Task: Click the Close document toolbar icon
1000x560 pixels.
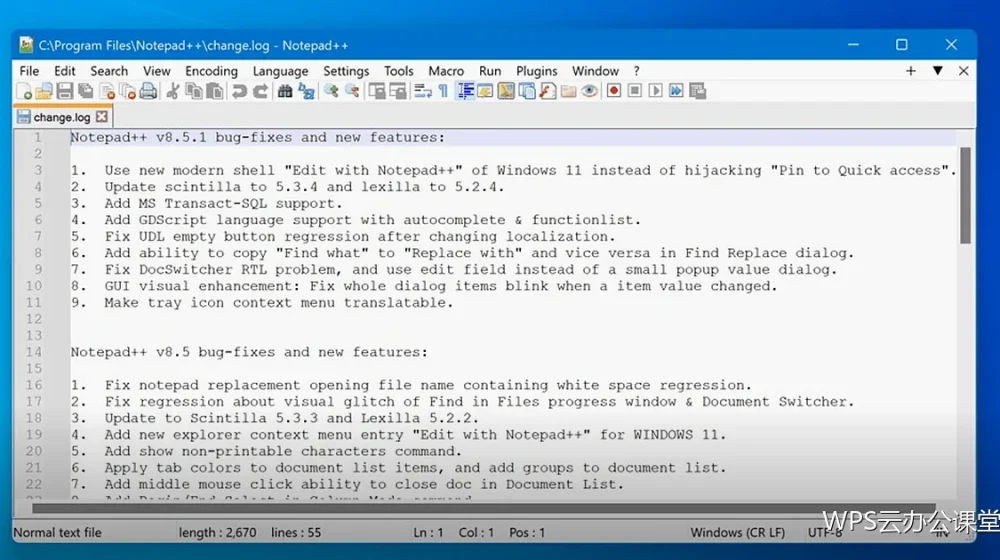Action: coord(107,91)
